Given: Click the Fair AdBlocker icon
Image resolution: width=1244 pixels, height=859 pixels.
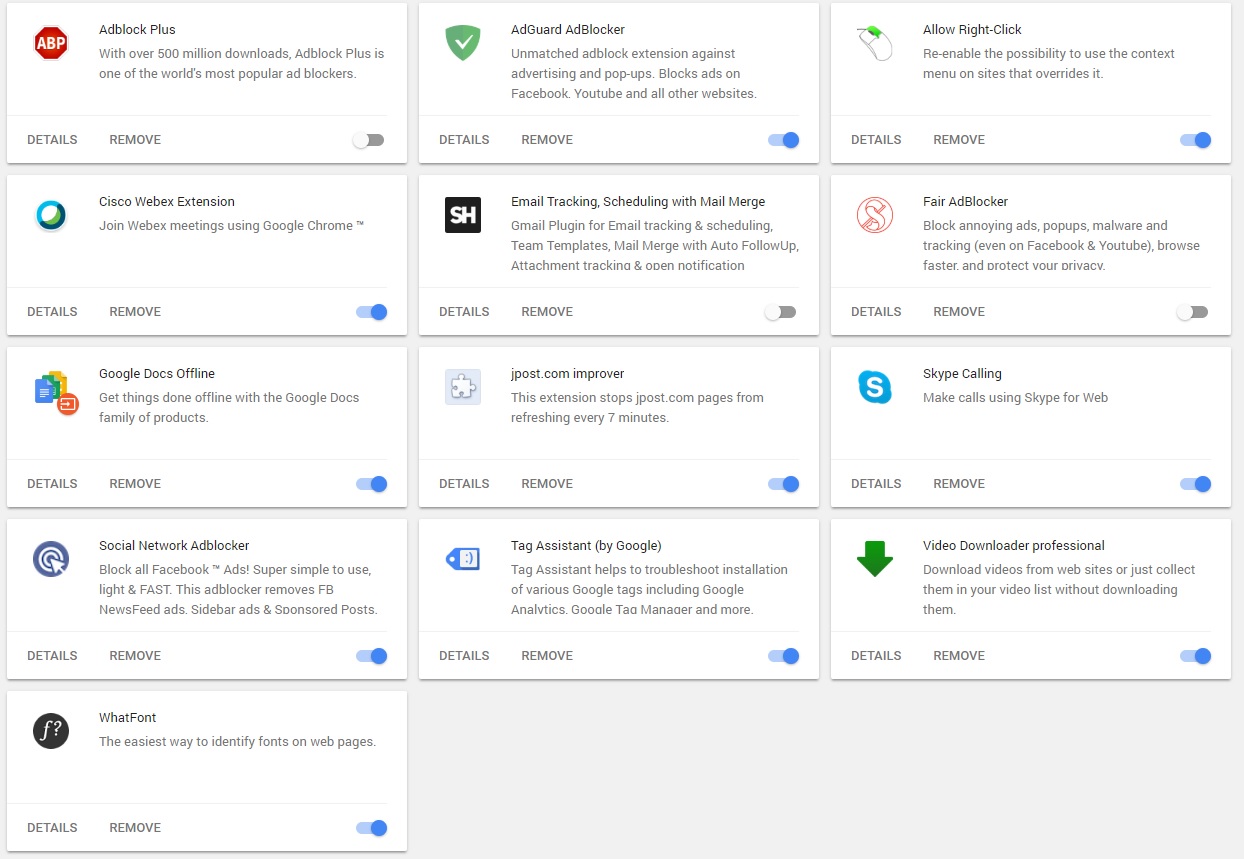Looking at the screenshot, I should point(874,215).
